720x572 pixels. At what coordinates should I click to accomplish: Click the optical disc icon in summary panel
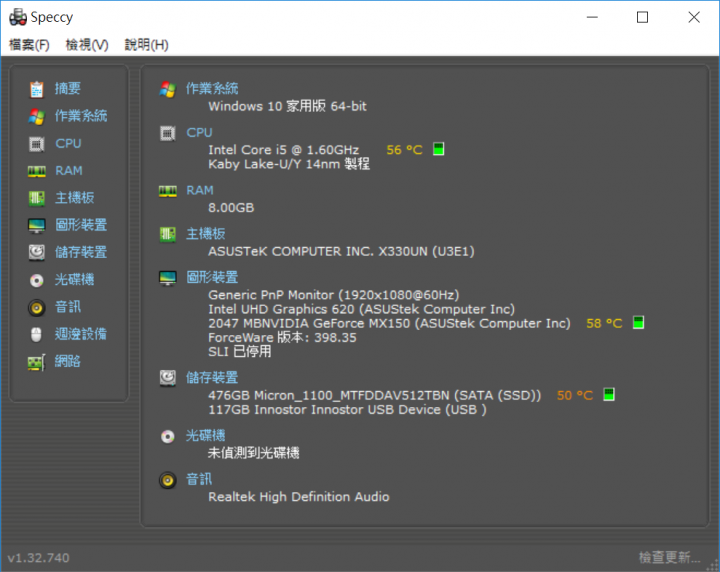pyautogui.click(x=168, y=436)
